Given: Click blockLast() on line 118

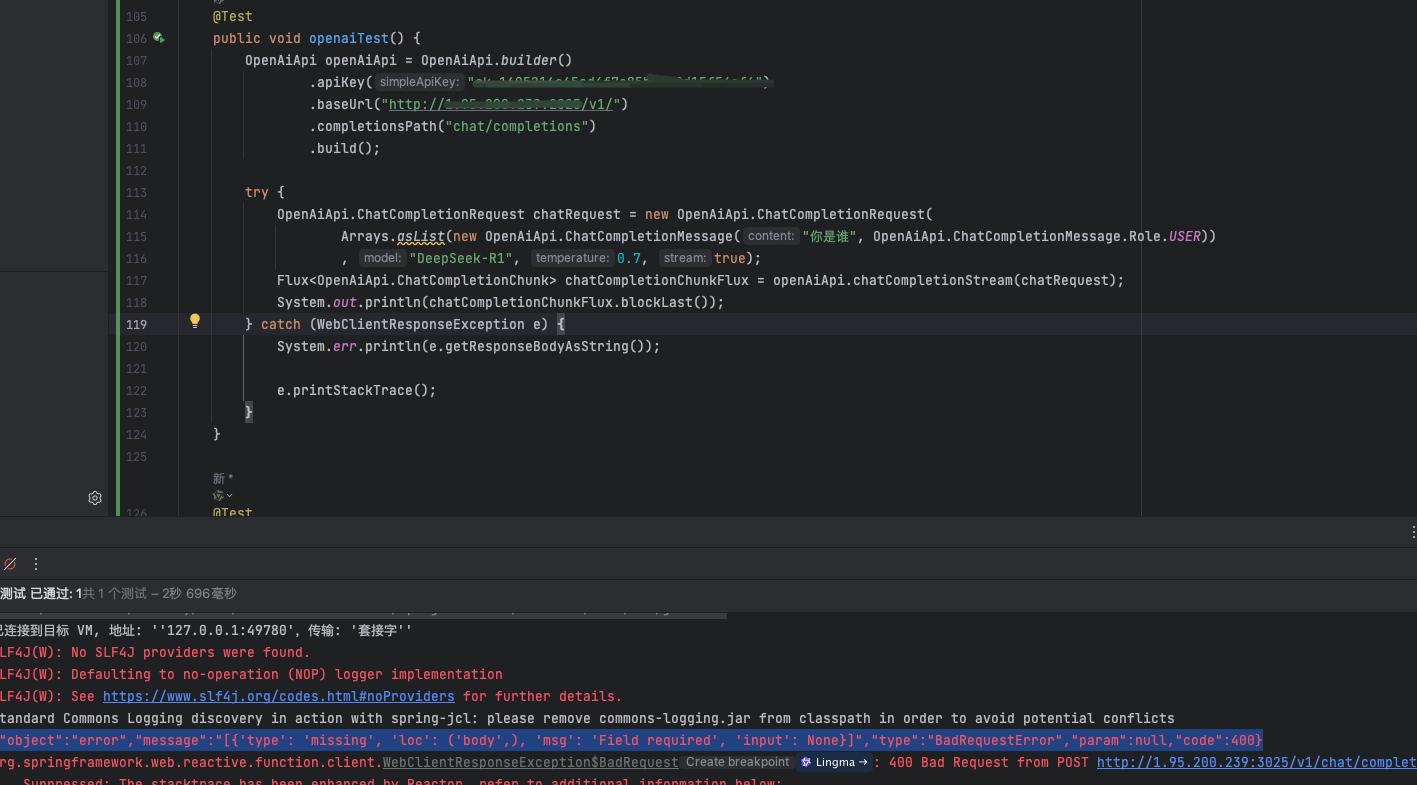Looking at the screenshot, I should [x=669, y=302].
